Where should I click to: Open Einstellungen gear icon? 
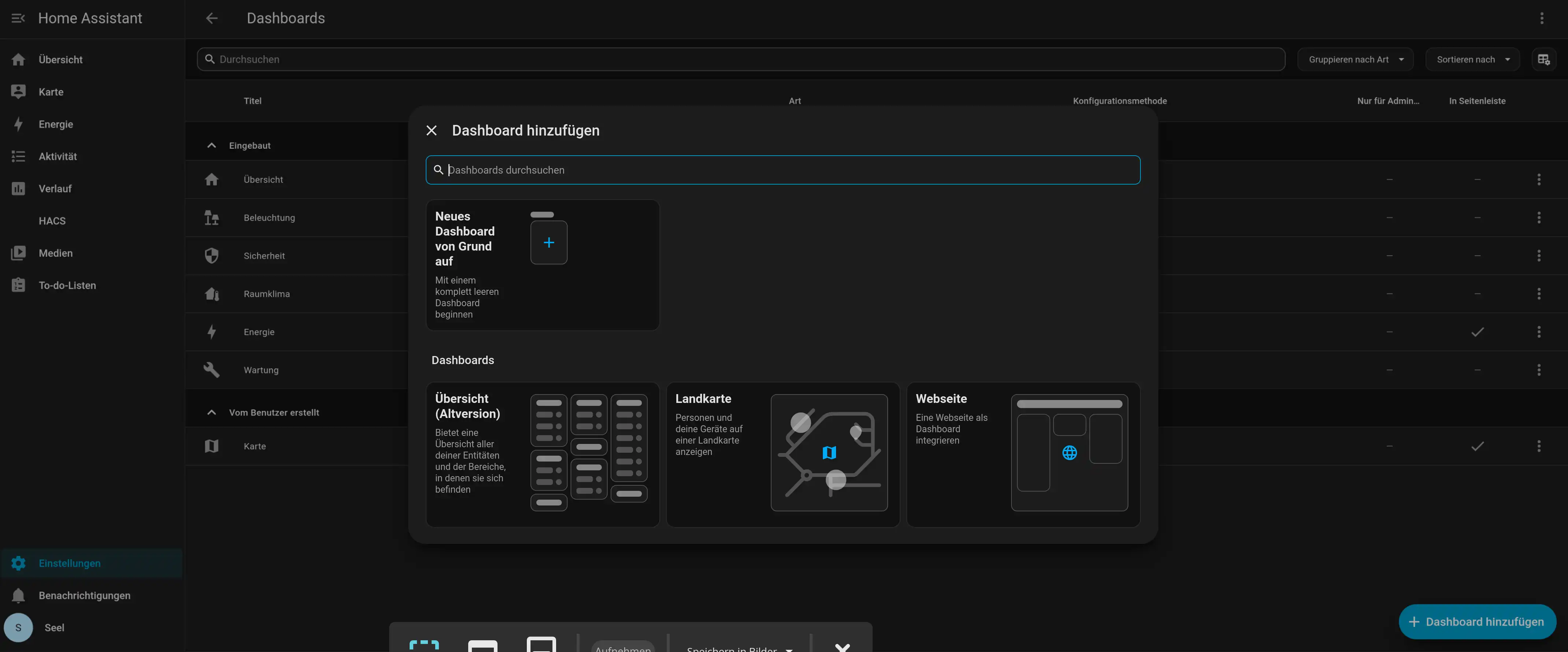click(x=18, y=563)
